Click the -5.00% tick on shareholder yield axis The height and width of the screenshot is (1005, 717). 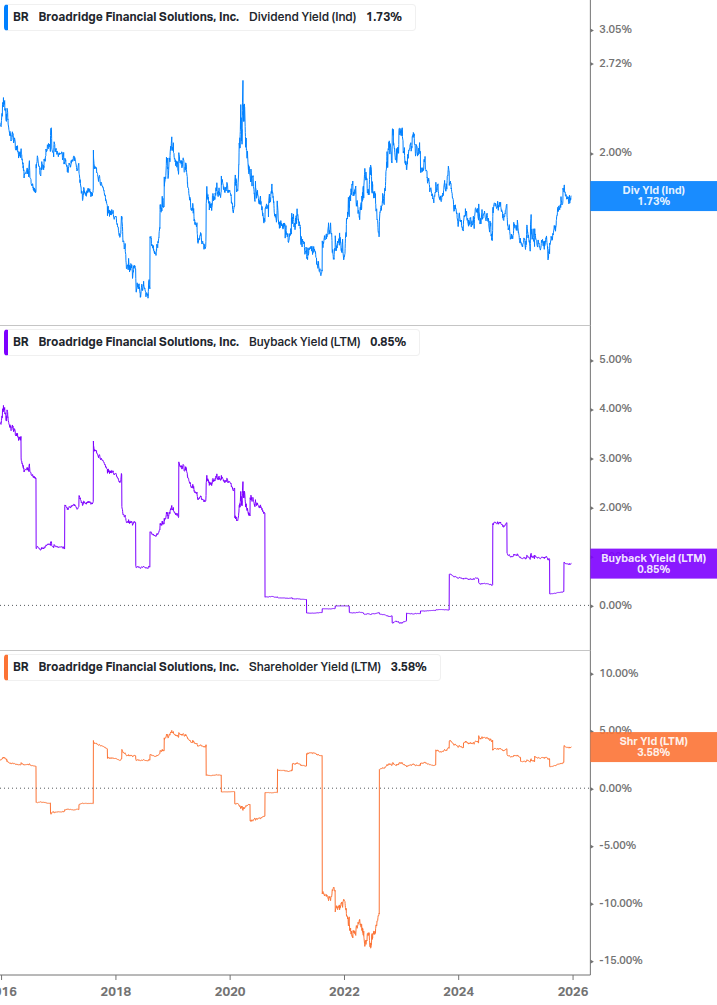[x=617, y=845]
